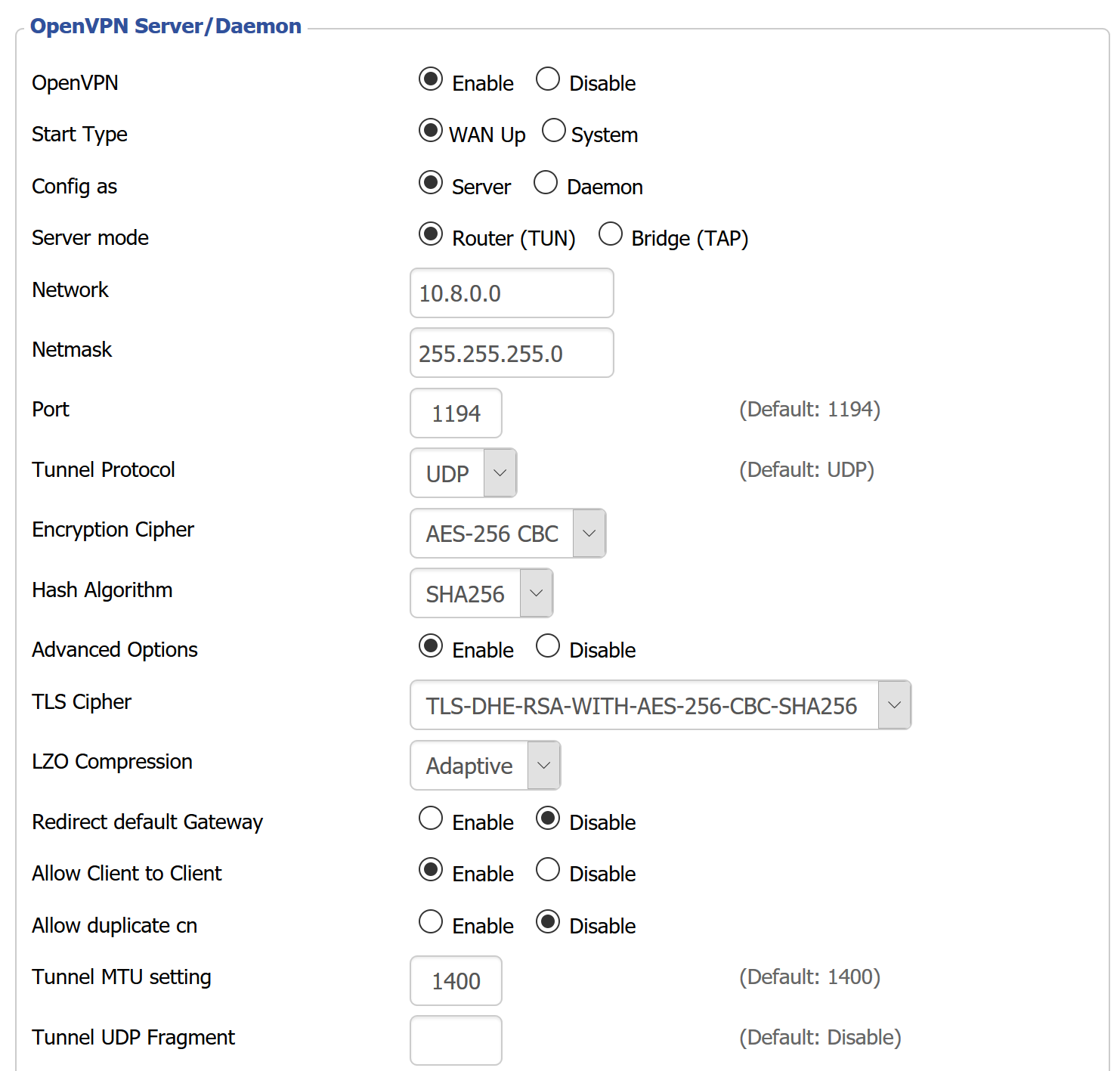Choose System start type
The image size is (1120, 1071).
tap(554, 131)
